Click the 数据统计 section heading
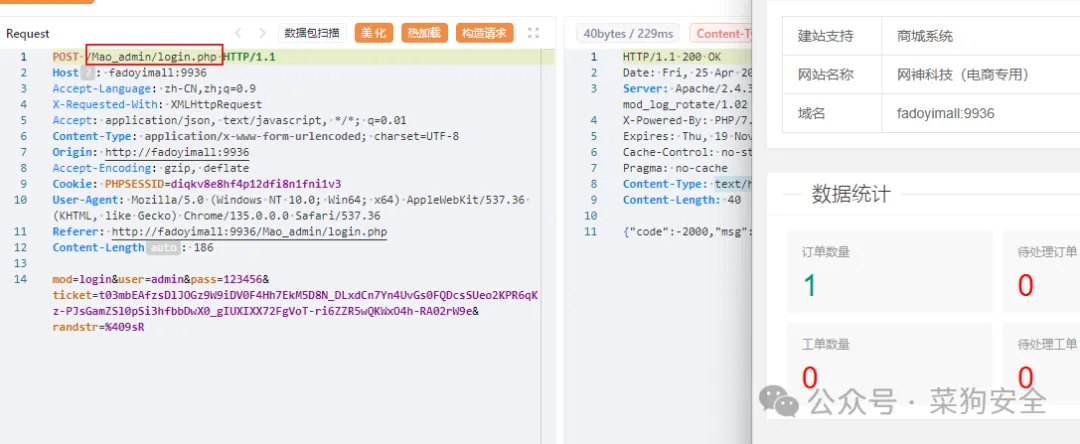The image size is (1080, 444). pyautogui.click(x=851, y=194)
